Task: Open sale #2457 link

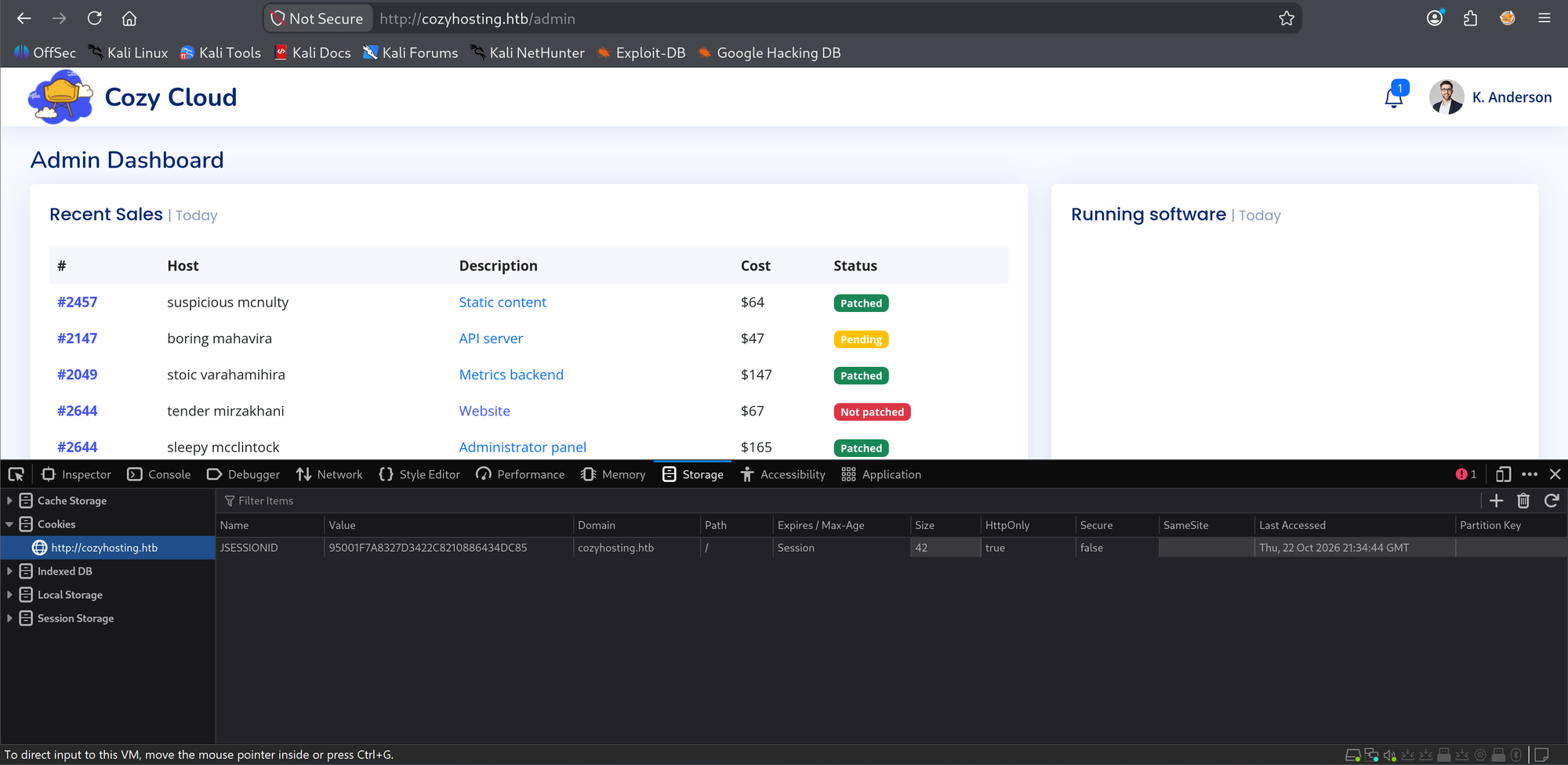Action: pyautogui.click(x=77, y=302)
